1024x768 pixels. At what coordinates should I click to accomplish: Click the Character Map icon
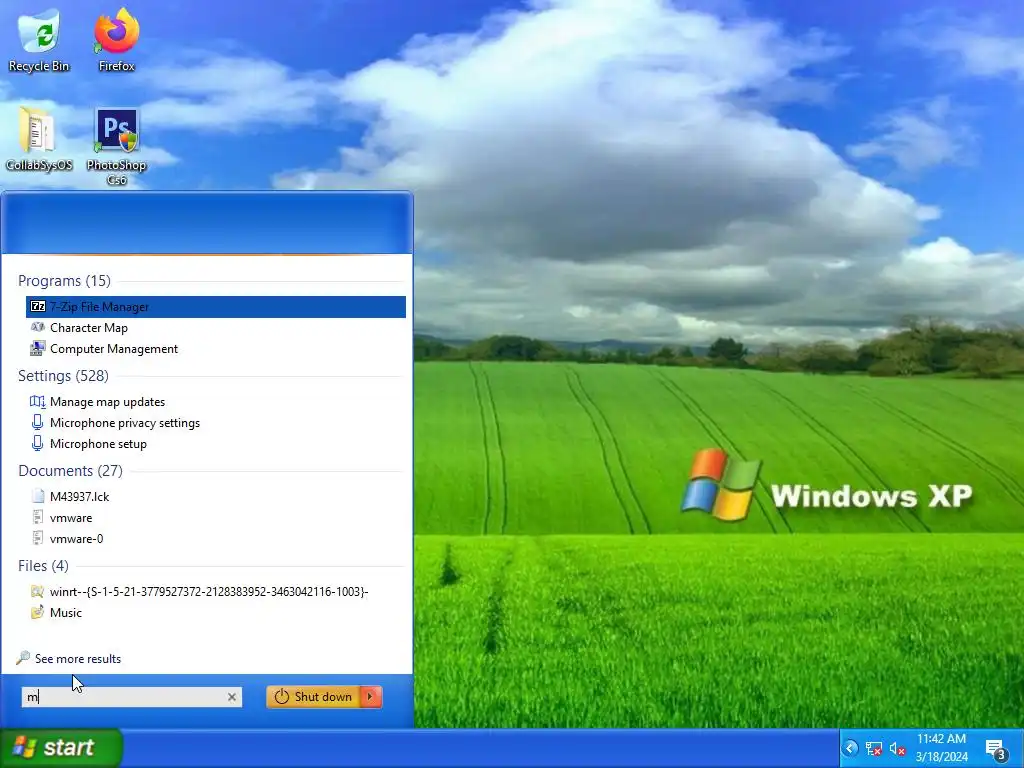point(38,327)
